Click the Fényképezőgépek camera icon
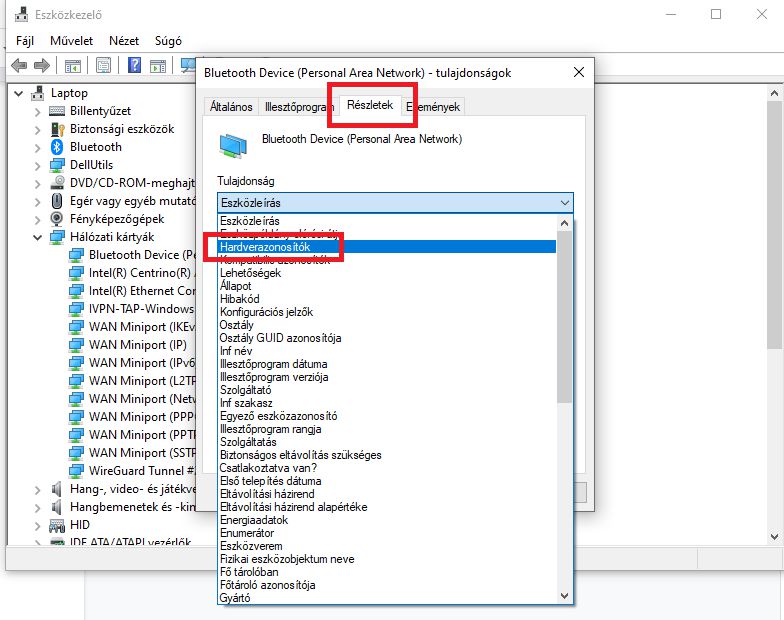Viewport: 784px width, 620px height. (x=58, y=219)
